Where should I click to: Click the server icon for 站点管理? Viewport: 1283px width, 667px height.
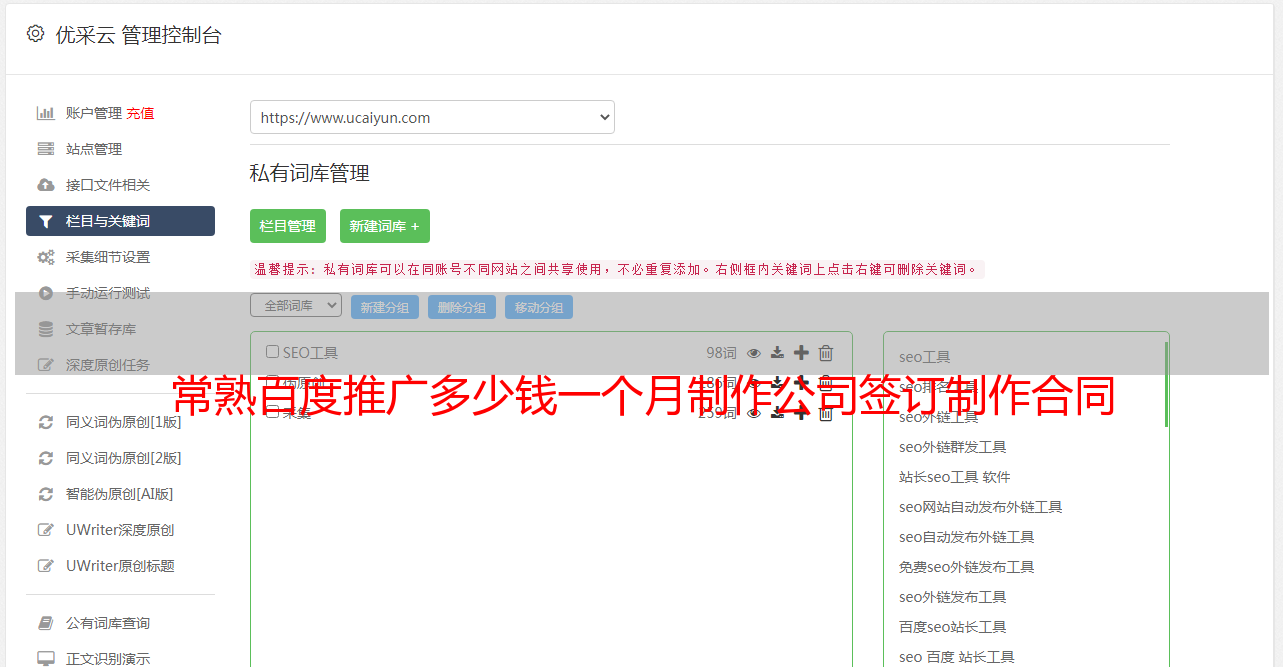tap(46, 149)
